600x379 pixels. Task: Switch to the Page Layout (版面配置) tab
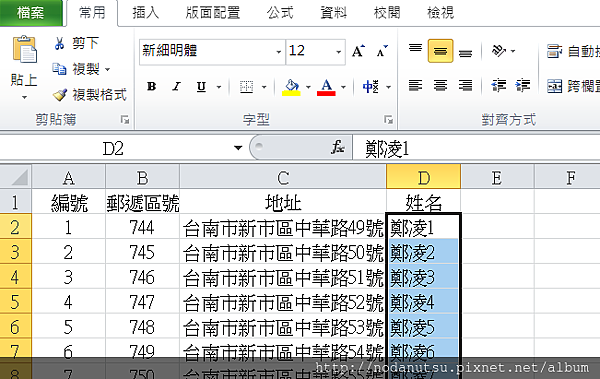tap(213, 13)
